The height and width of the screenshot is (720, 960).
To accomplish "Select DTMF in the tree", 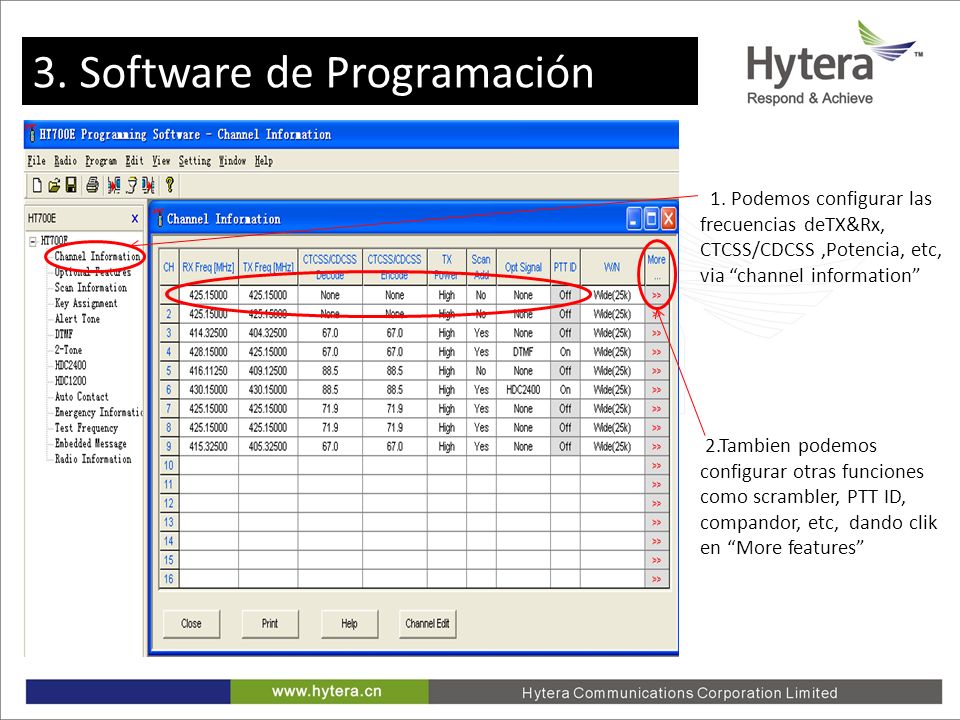I will click(64, 334).
